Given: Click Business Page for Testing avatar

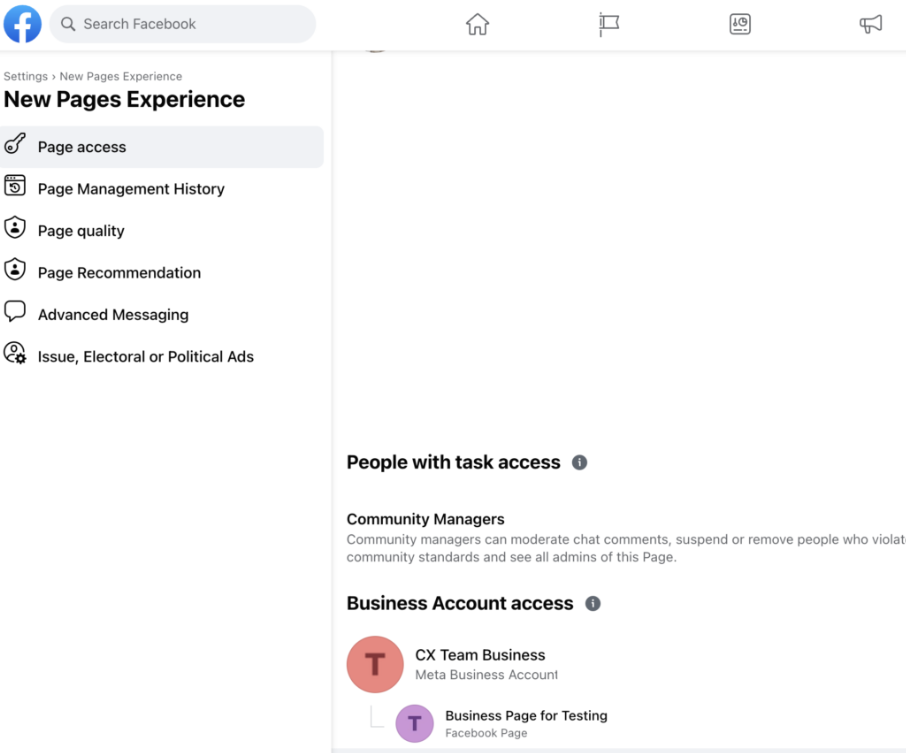Looking at the screenshot, I should point(415,724).
